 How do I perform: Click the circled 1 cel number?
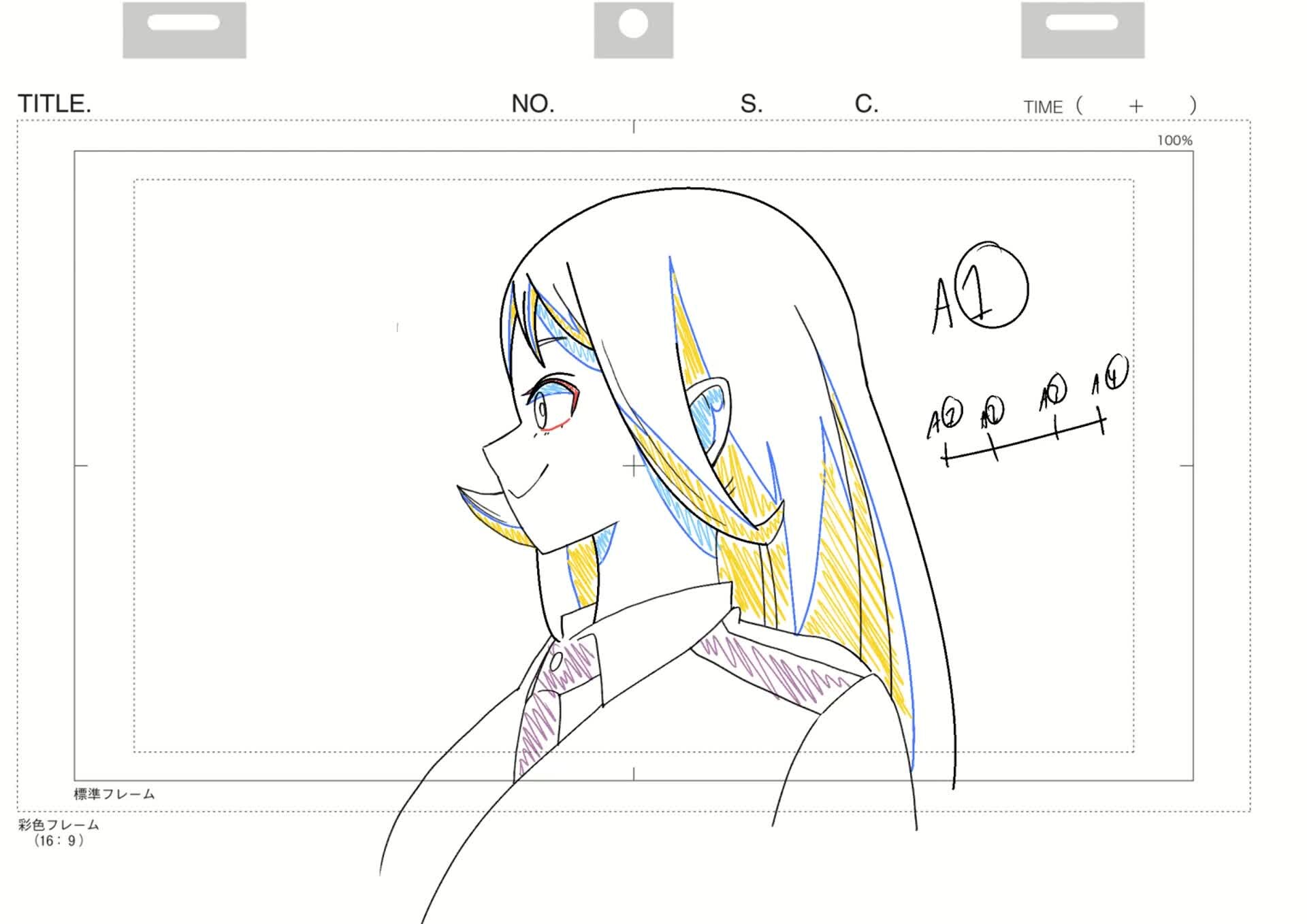click(991, 286)
